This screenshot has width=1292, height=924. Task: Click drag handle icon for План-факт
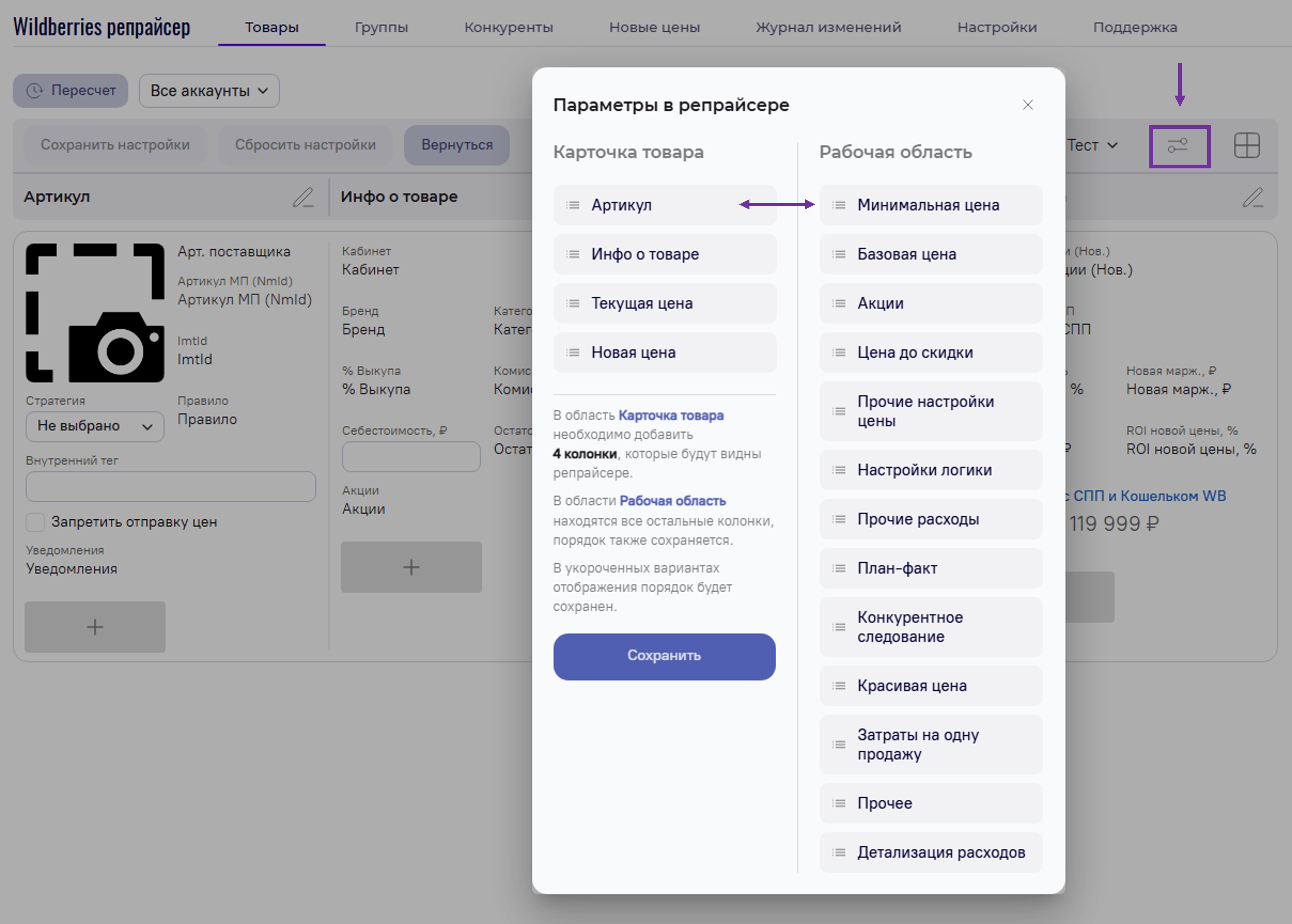839,568
